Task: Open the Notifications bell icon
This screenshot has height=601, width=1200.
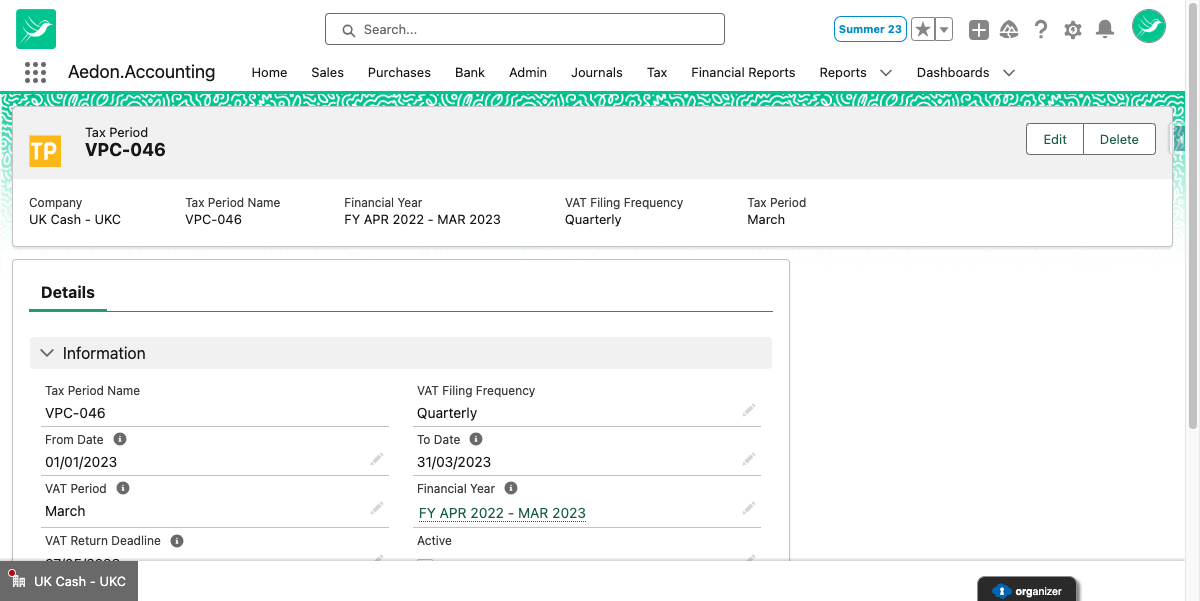Action: (1105, 30)
